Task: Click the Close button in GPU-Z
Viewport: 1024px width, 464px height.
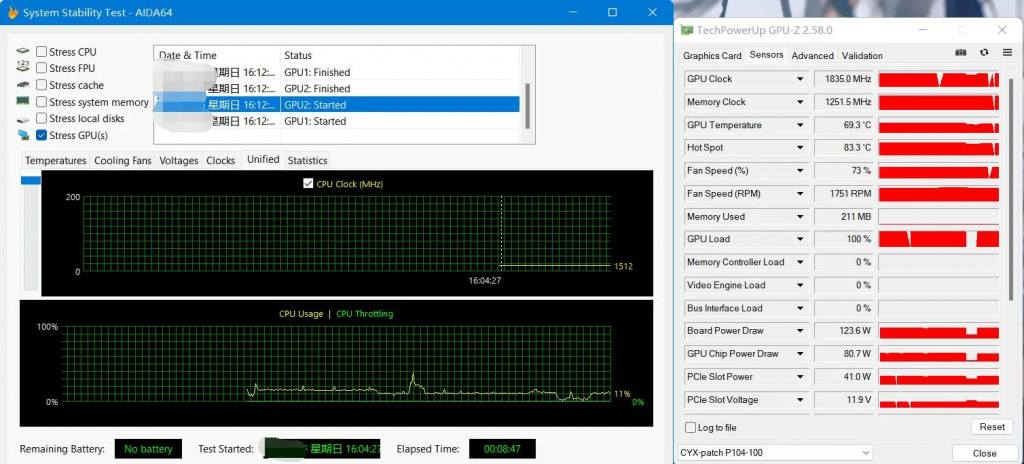Action: coord(984,453)
